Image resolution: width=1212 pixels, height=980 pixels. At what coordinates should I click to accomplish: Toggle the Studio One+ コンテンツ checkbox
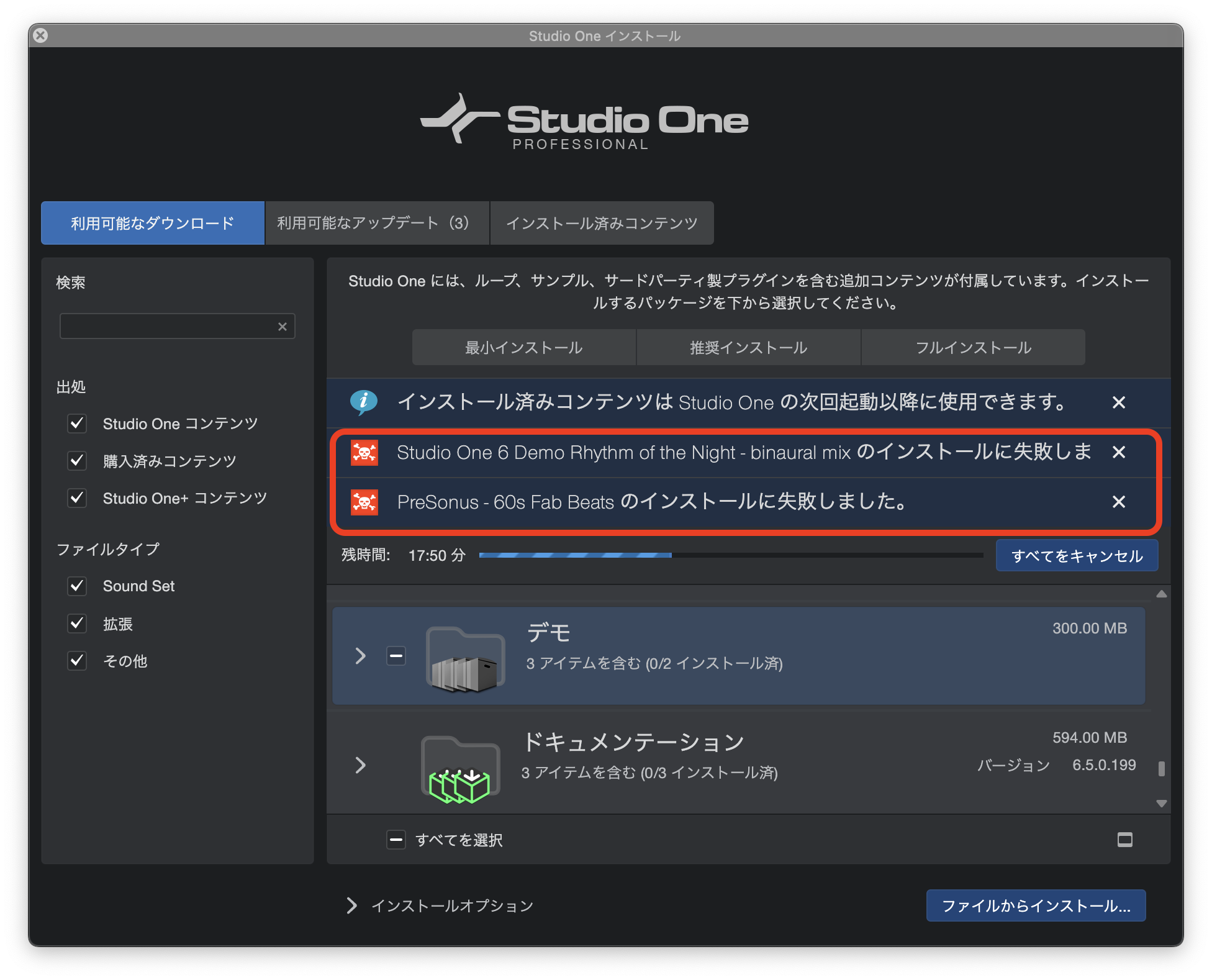pyautogui.click(x=77, y=498)
